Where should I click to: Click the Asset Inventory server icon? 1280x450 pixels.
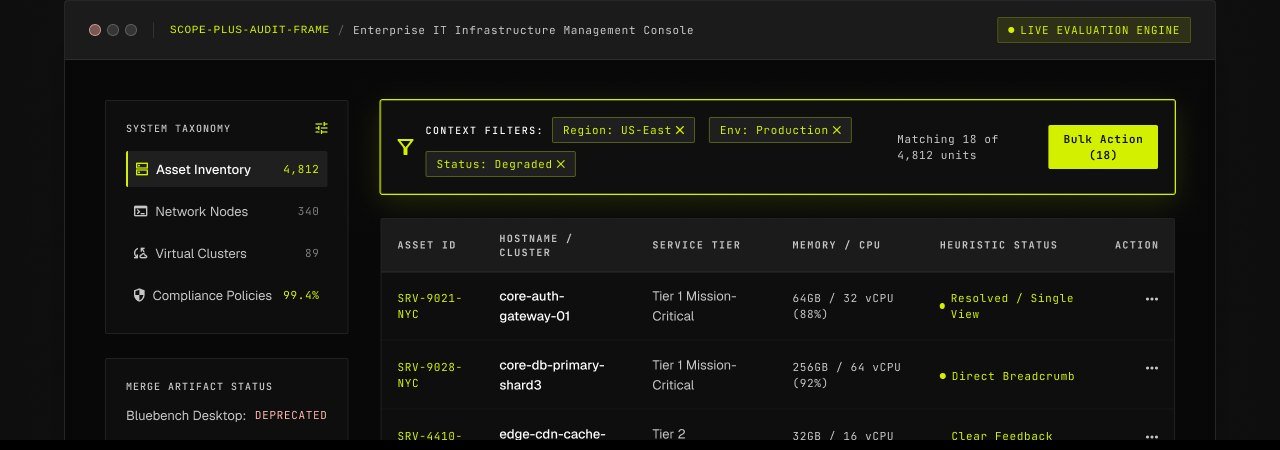(142, 170)
